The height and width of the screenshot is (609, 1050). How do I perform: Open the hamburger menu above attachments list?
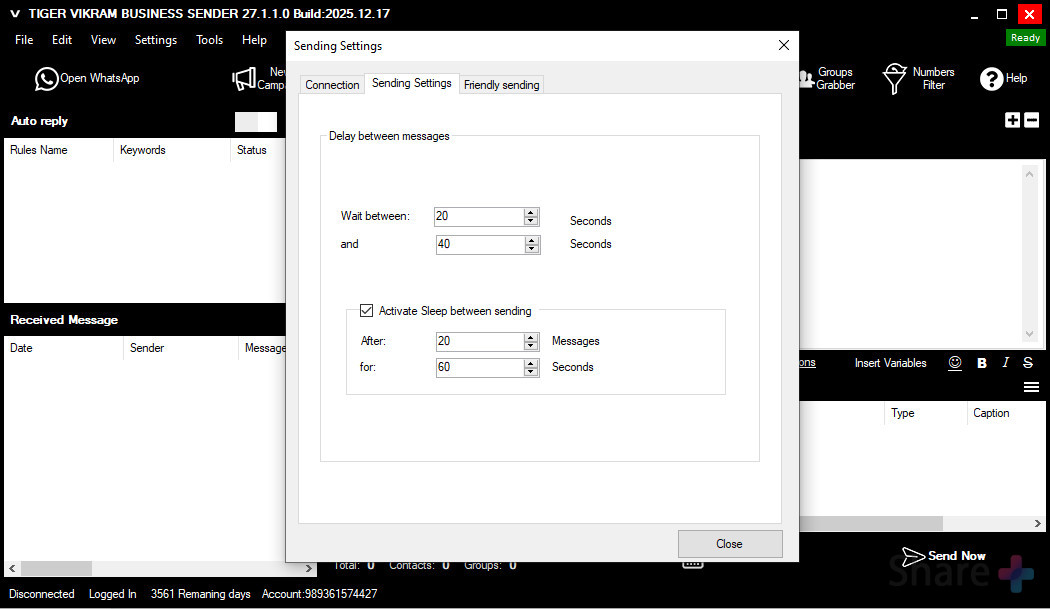(1031, 387)
